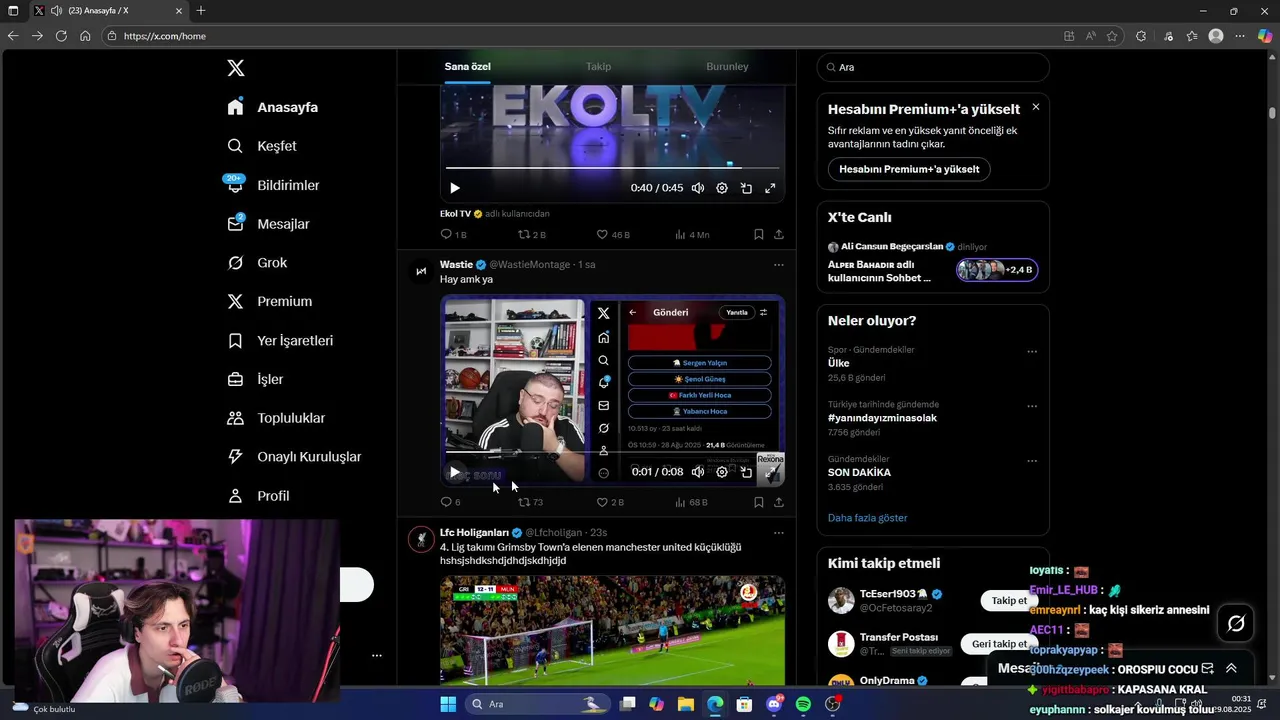Open options for #yanındayızminasolak trend
The height and width of the screenshot is (720, 1280).
[x=1032, y=407]
